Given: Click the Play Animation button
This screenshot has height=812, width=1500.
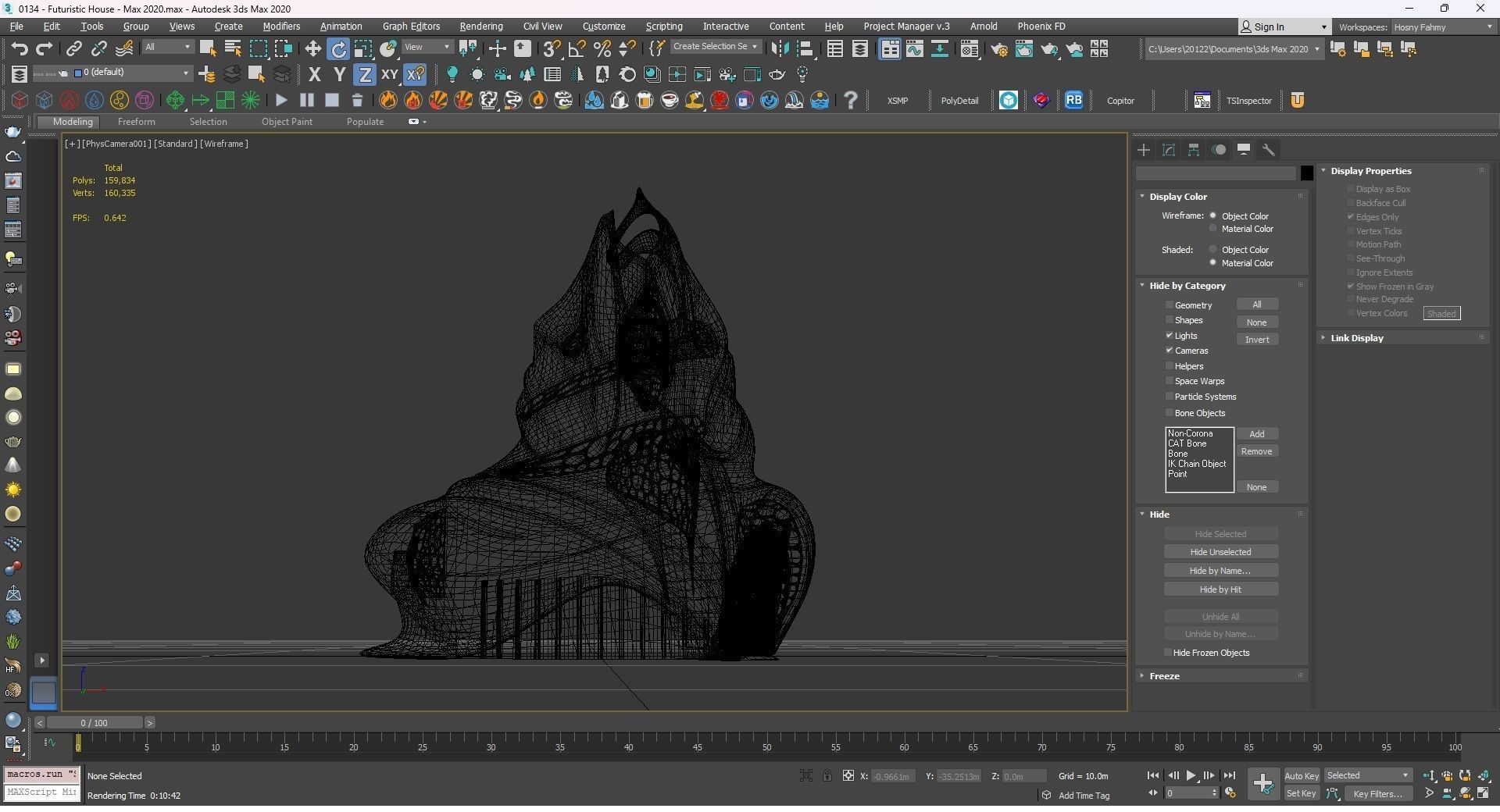Looking at the screenshot, I should point(1191,775).
